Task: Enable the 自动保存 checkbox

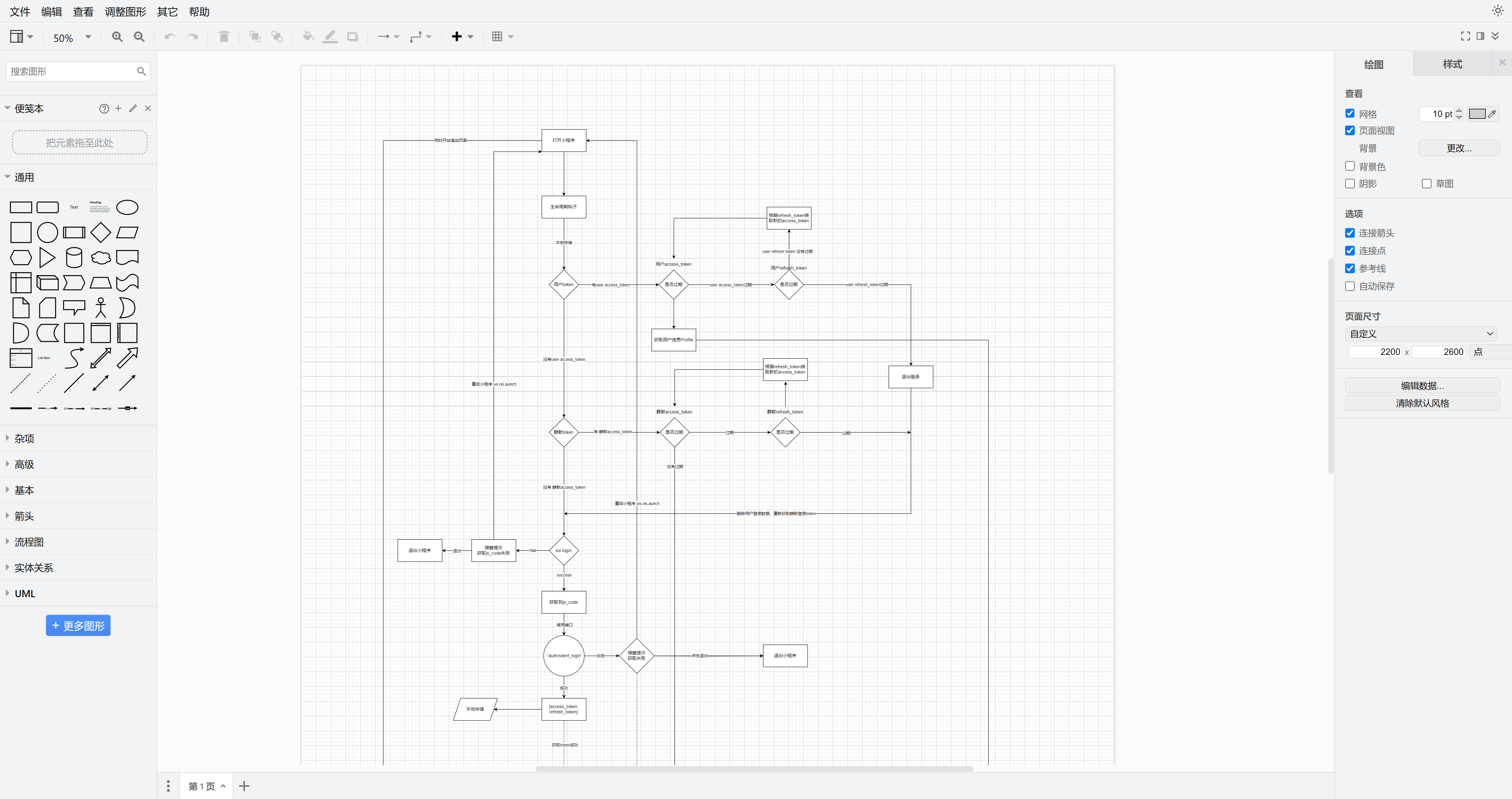Action: click(1350, 286)
